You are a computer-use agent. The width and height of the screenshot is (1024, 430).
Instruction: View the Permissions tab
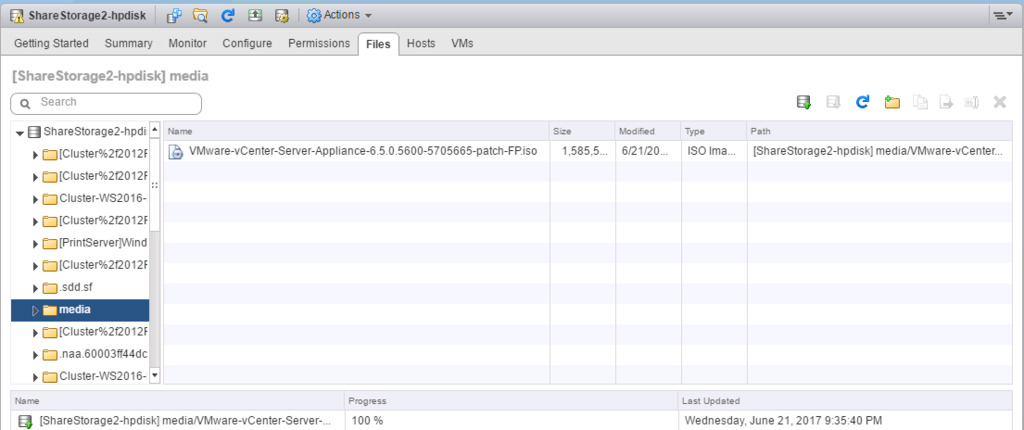pyautogui.click(x=319, y=44)
